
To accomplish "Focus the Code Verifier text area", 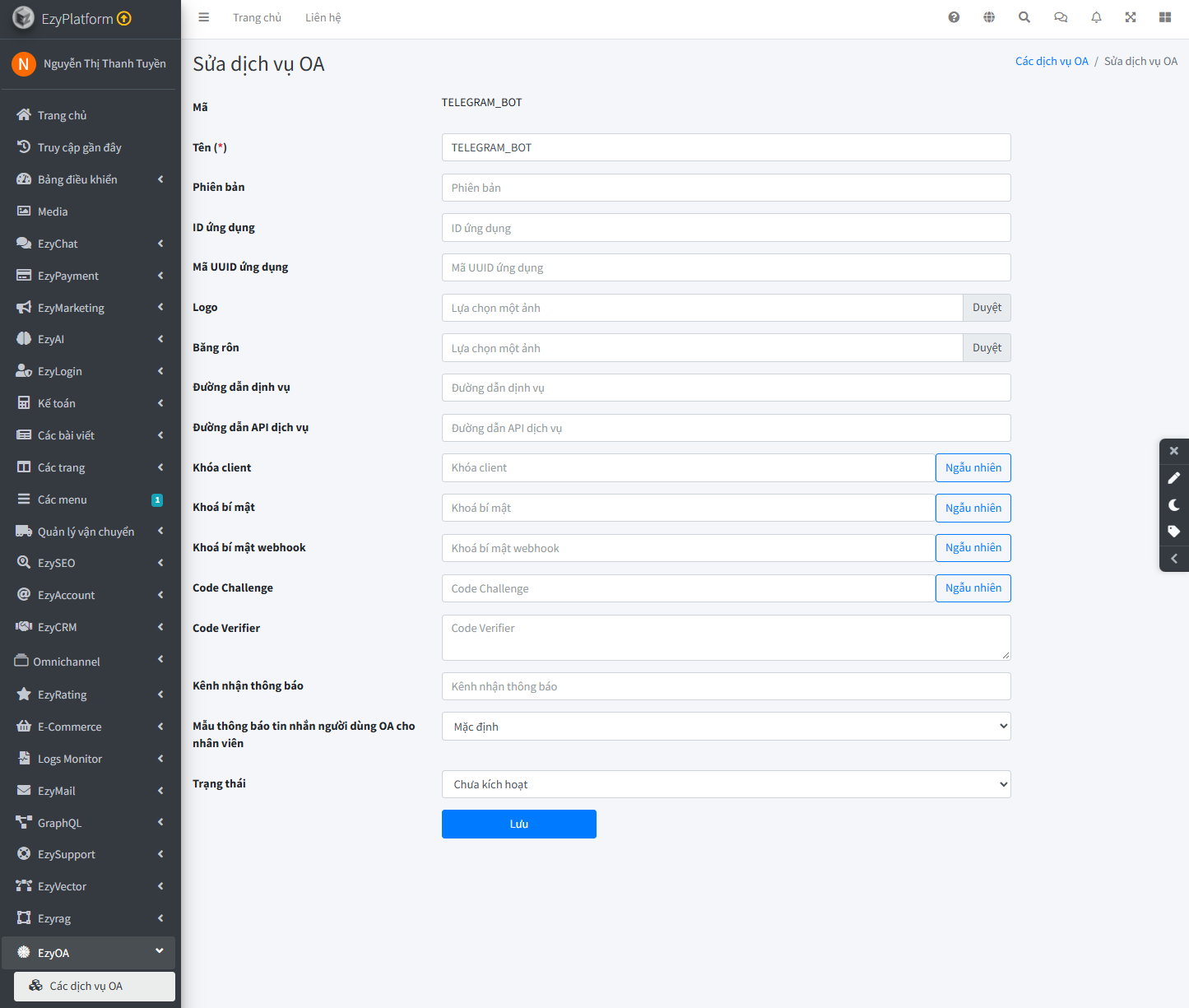I will (726, 638).
